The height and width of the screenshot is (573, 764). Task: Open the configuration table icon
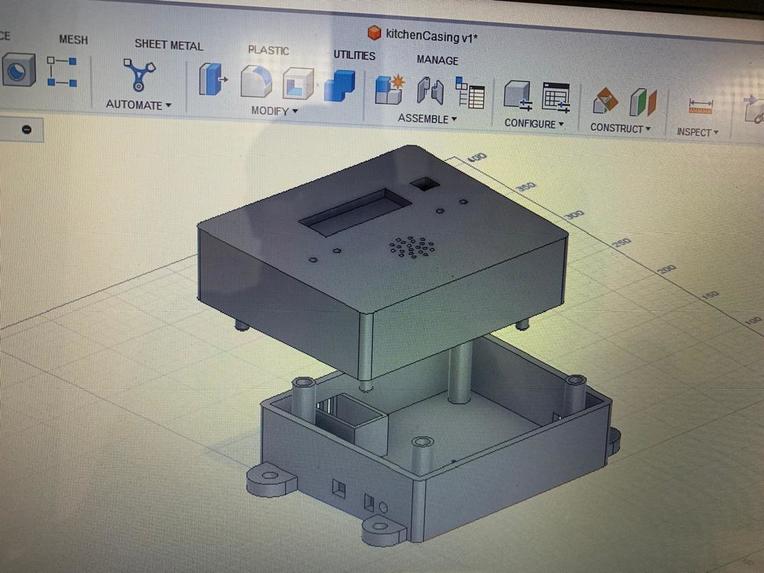pyautogui.click(x=556, y=97)
